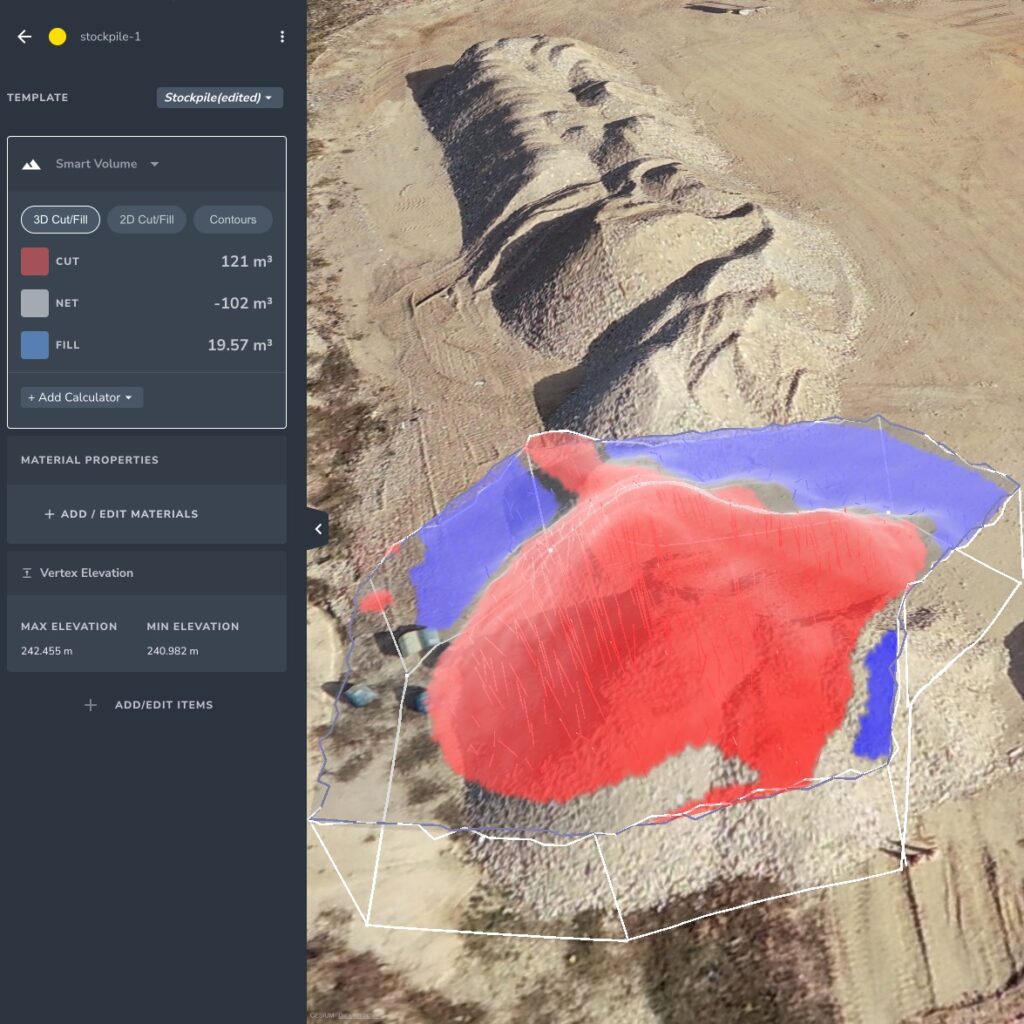Image resolution: width=1024 pixels, height=1024 pixels.
Task: Click the yellow status dot beside stockpile-1
Action: coord(57,37)
